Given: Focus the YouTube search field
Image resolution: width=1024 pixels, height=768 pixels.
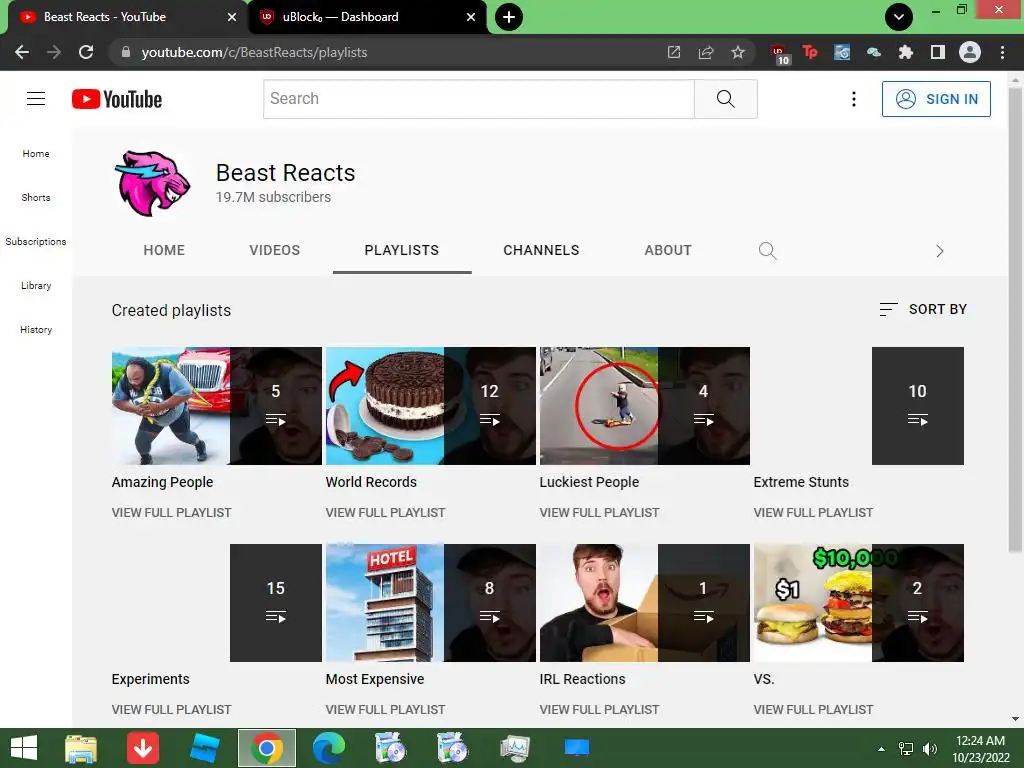Looking at the screenshot, I should (479, 99).
